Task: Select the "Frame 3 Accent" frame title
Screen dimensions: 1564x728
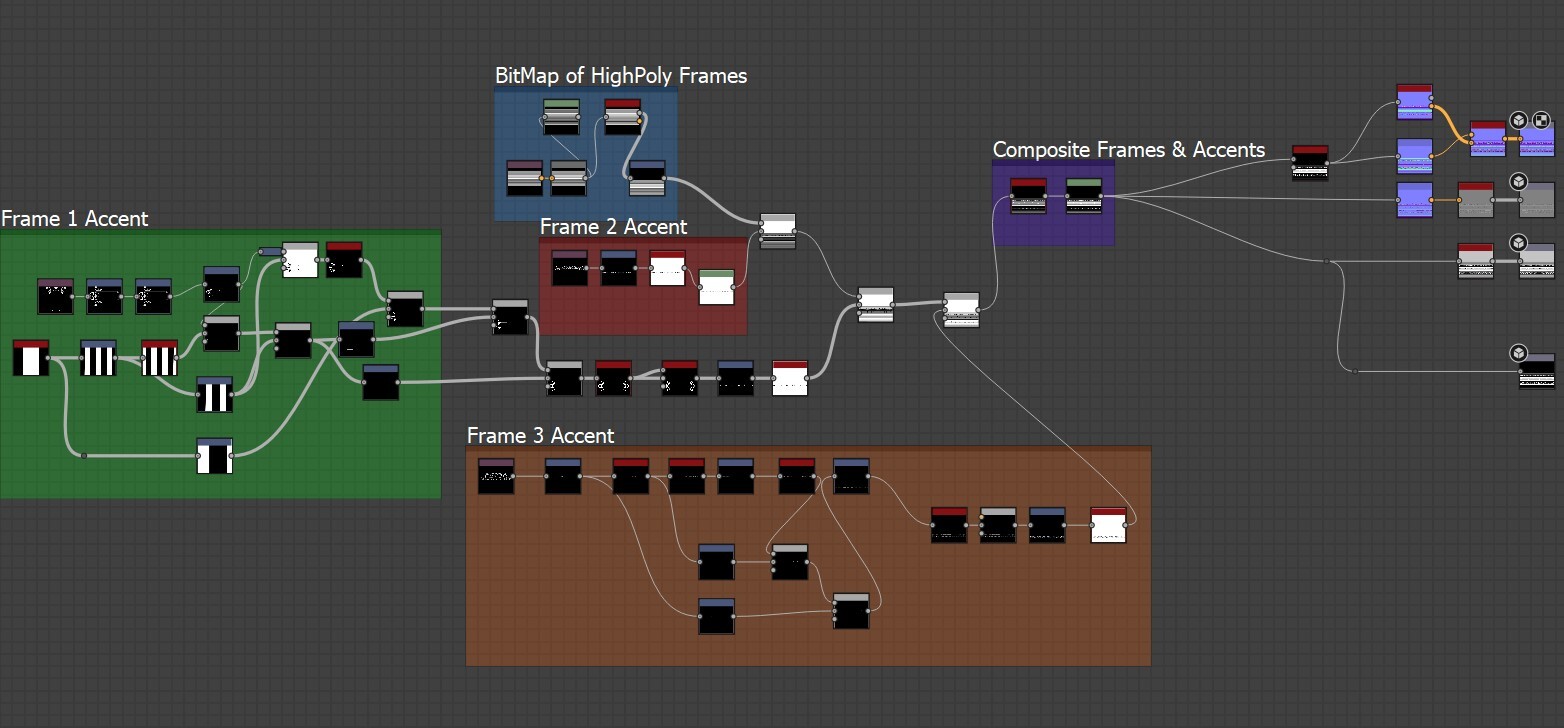Action: (541, 435)
